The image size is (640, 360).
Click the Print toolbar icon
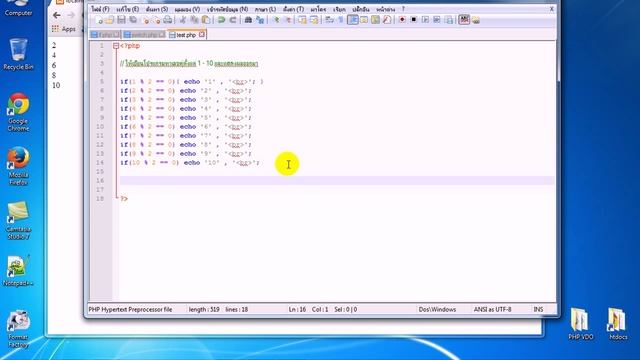tap(168, 20)
